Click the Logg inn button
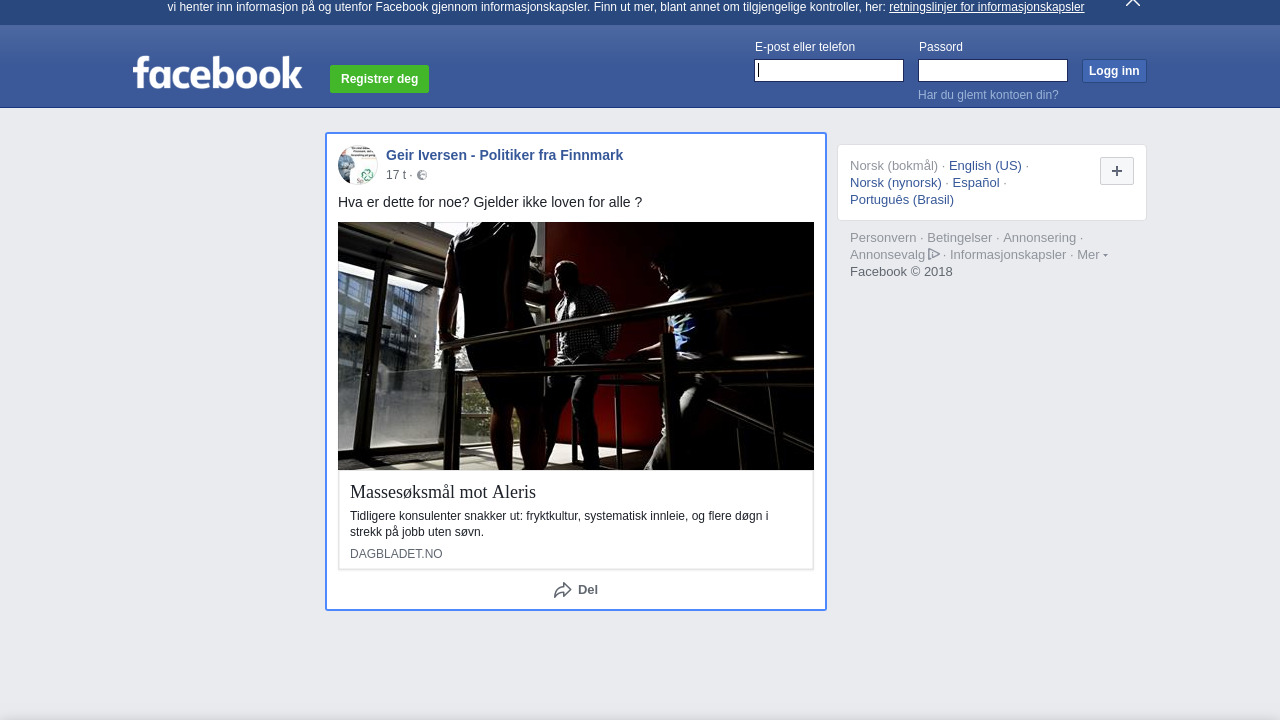The width and height of the screenshot is (1280, 720). pos(1114,71)
